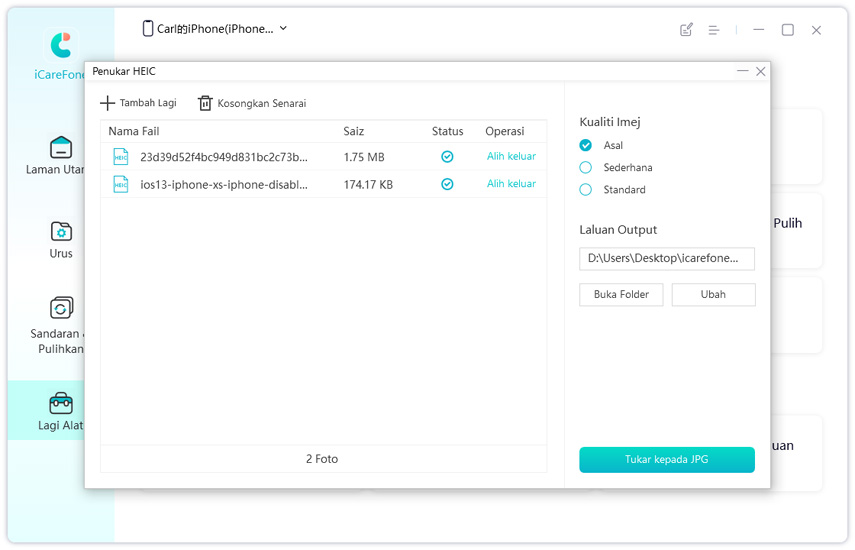Click the Buka Folder button
855x550 pixels.
(x=621, y=295)
